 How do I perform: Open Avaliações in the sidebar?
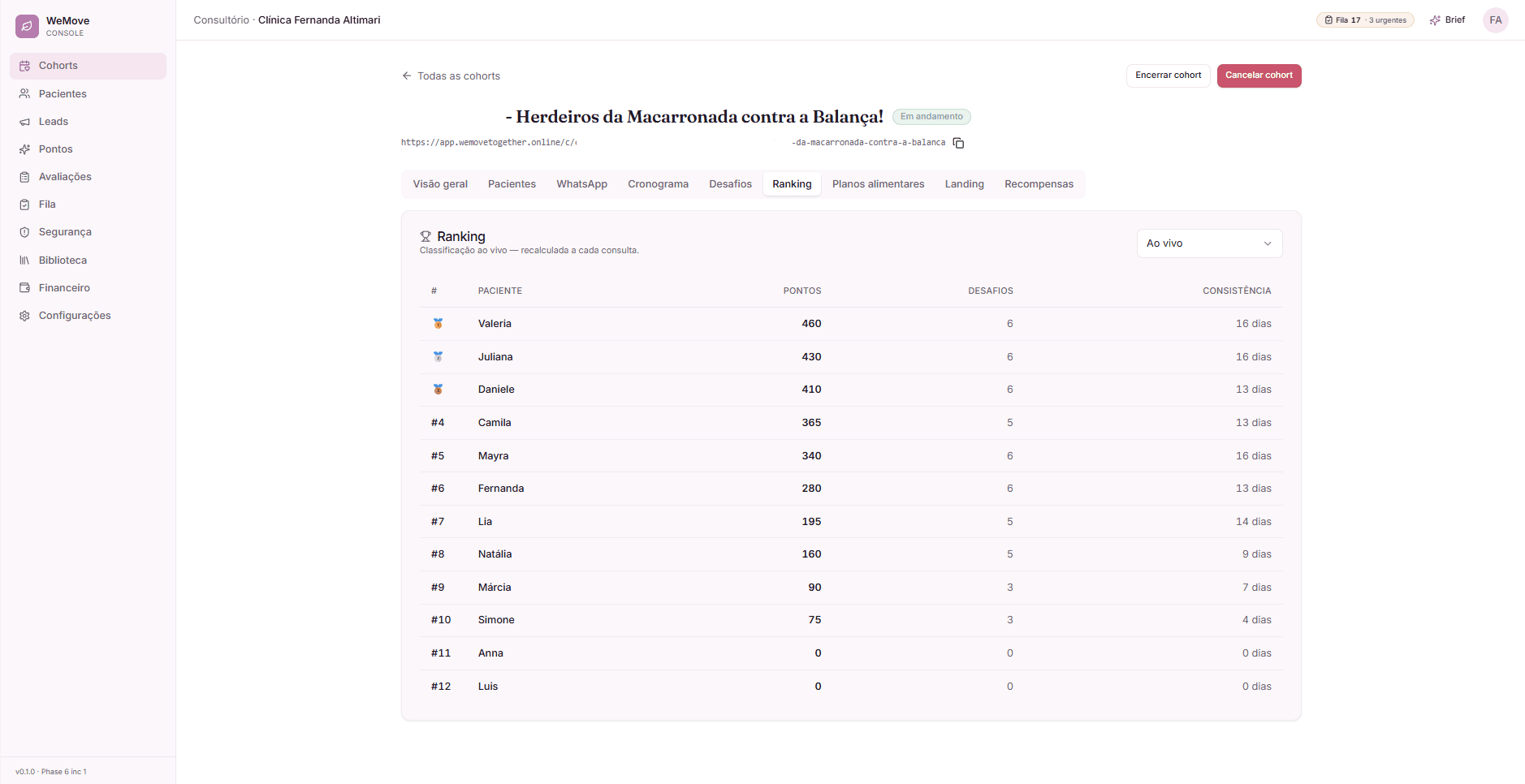tap(88, 177)
